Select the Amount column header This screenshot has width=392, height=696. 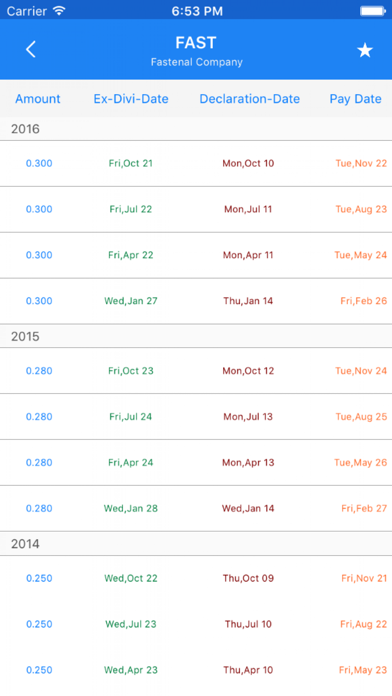[x=38, y=99]
